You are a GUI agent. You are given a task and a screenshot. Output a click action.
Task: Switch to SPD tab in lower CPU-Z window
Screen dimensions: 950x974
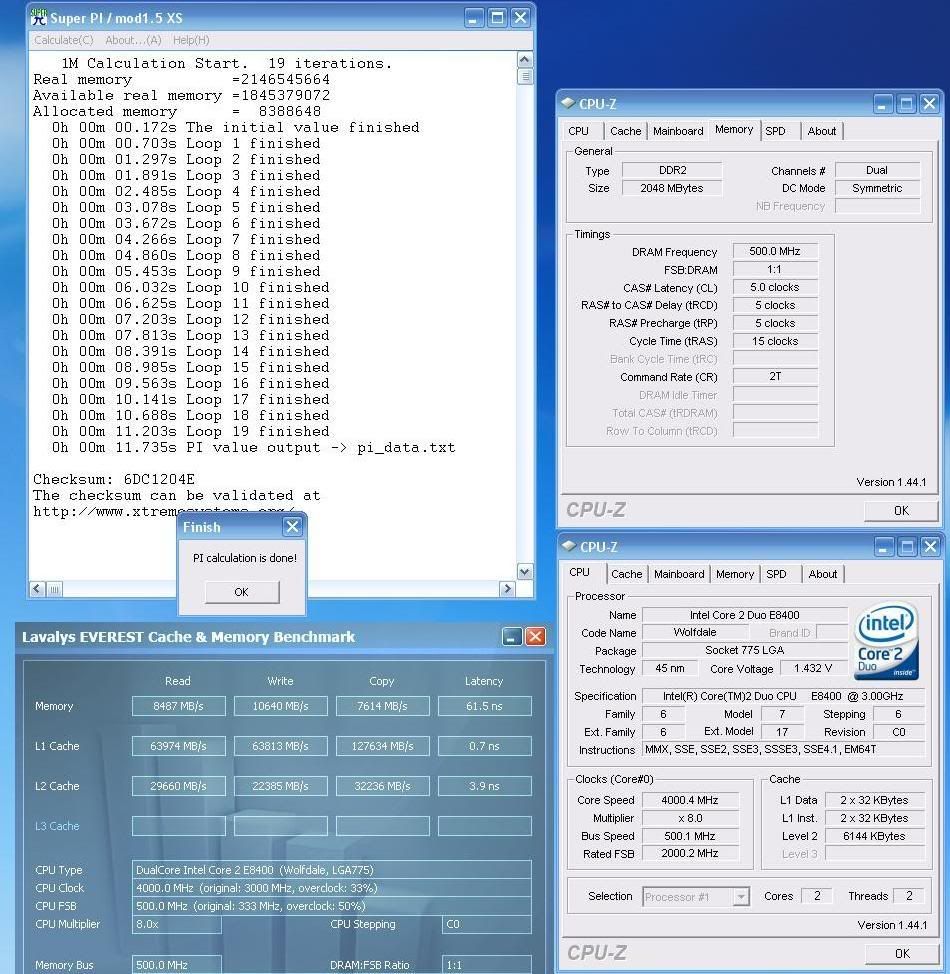(776, 574)
